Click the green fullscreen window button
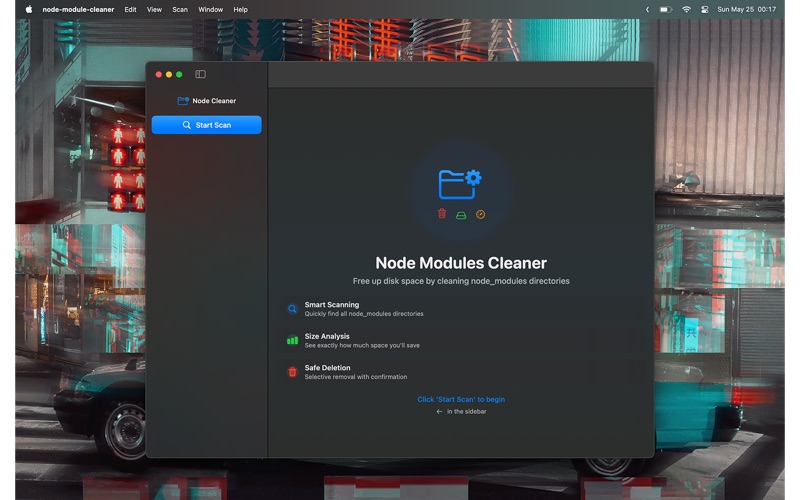This screenshot has width=800, height=500. pyautogui.click(x=179, y=74)
